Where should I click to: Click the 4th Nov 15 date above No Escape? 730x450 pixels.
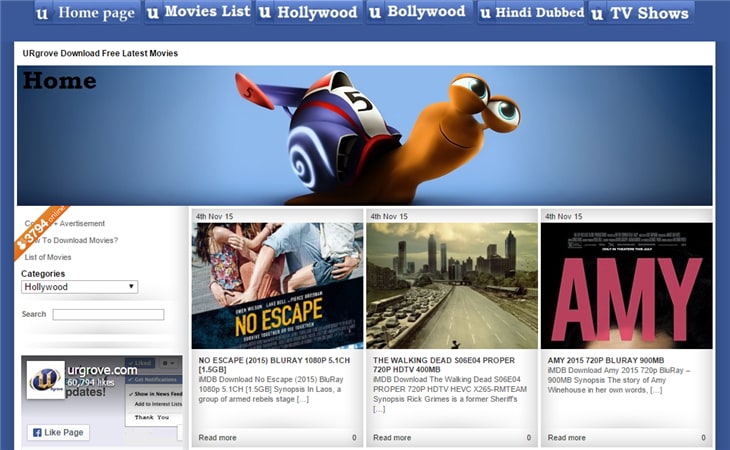(215, 216)
